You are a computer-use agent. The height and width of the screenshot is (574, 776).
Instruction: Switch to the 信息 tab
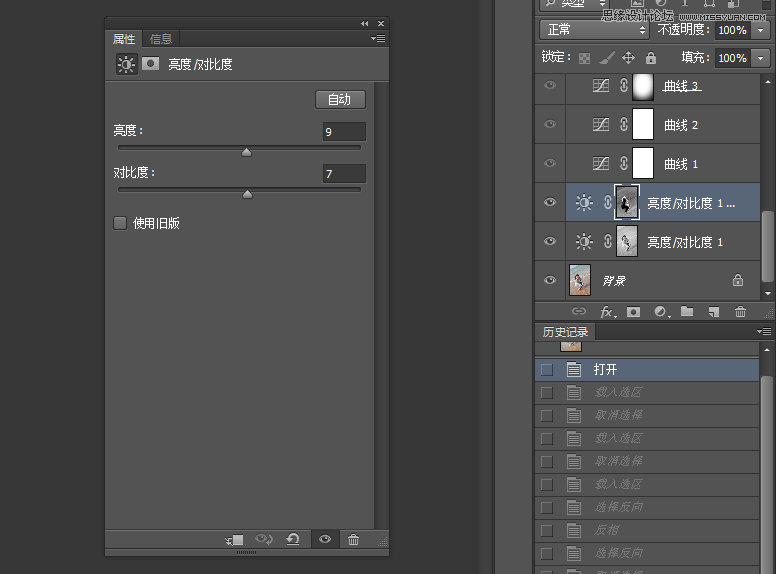click(x=161, y=39)
